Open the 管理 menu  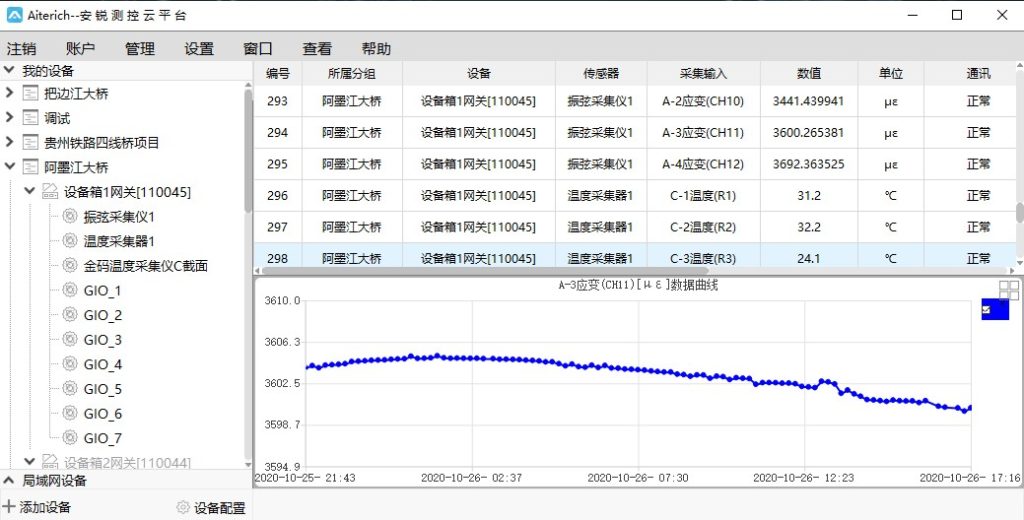(x=139, y=49)
